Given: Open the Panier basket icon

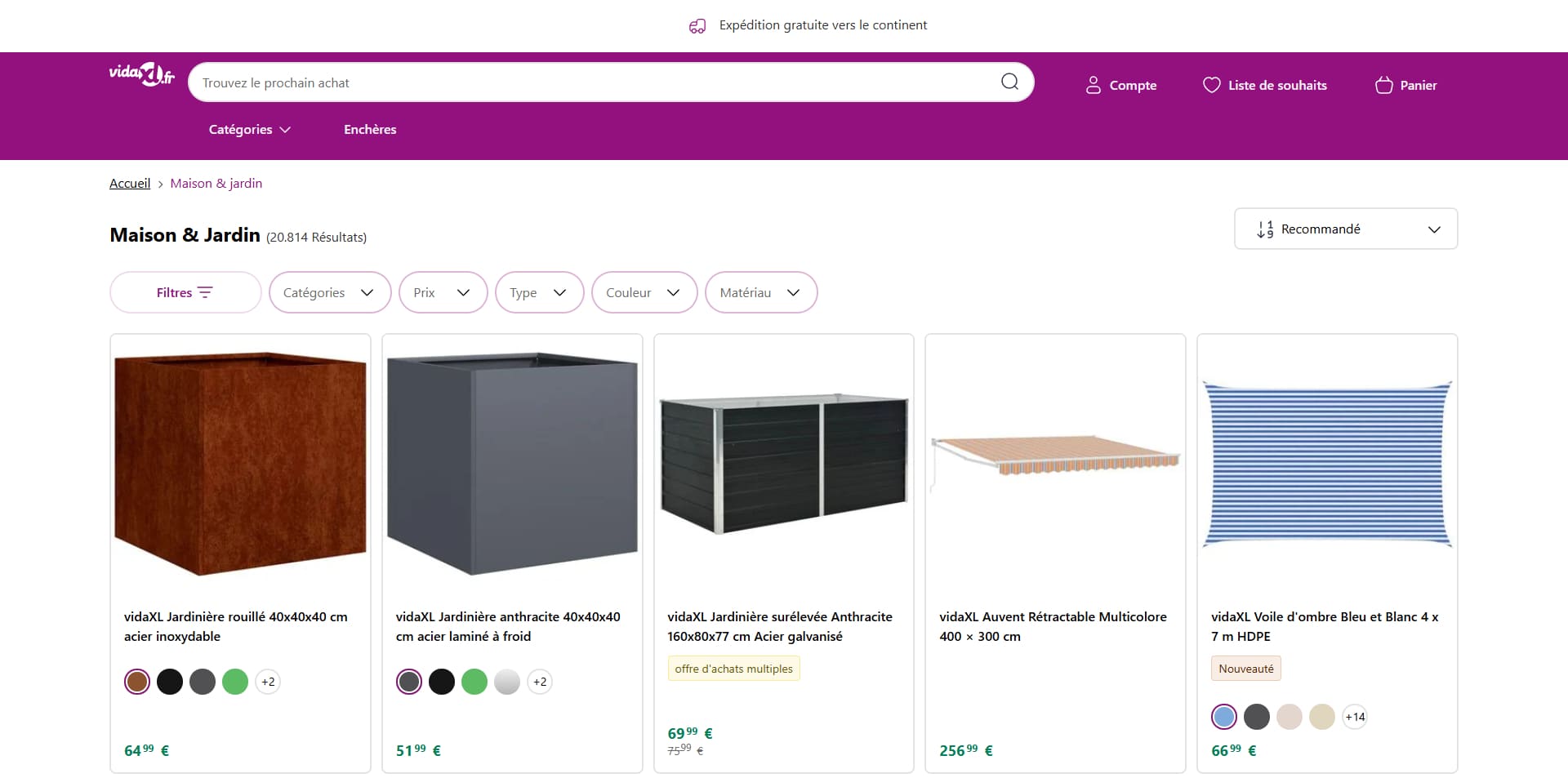Looking at the screenshot, I should (x=1383, y=85).
